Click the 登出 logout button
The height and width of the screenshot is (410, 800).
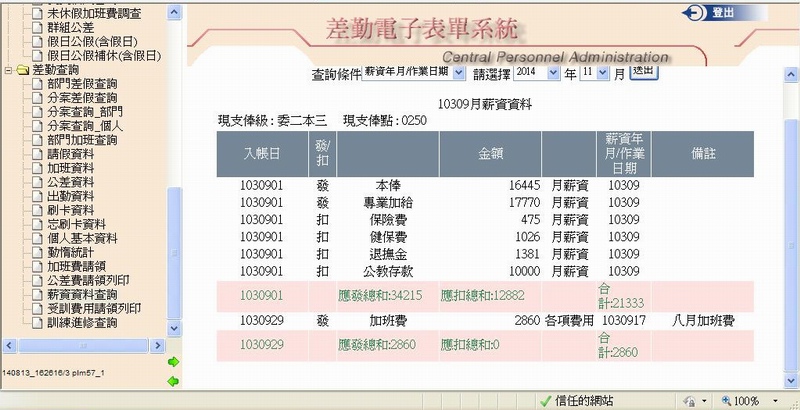click(x=724, y=13)
